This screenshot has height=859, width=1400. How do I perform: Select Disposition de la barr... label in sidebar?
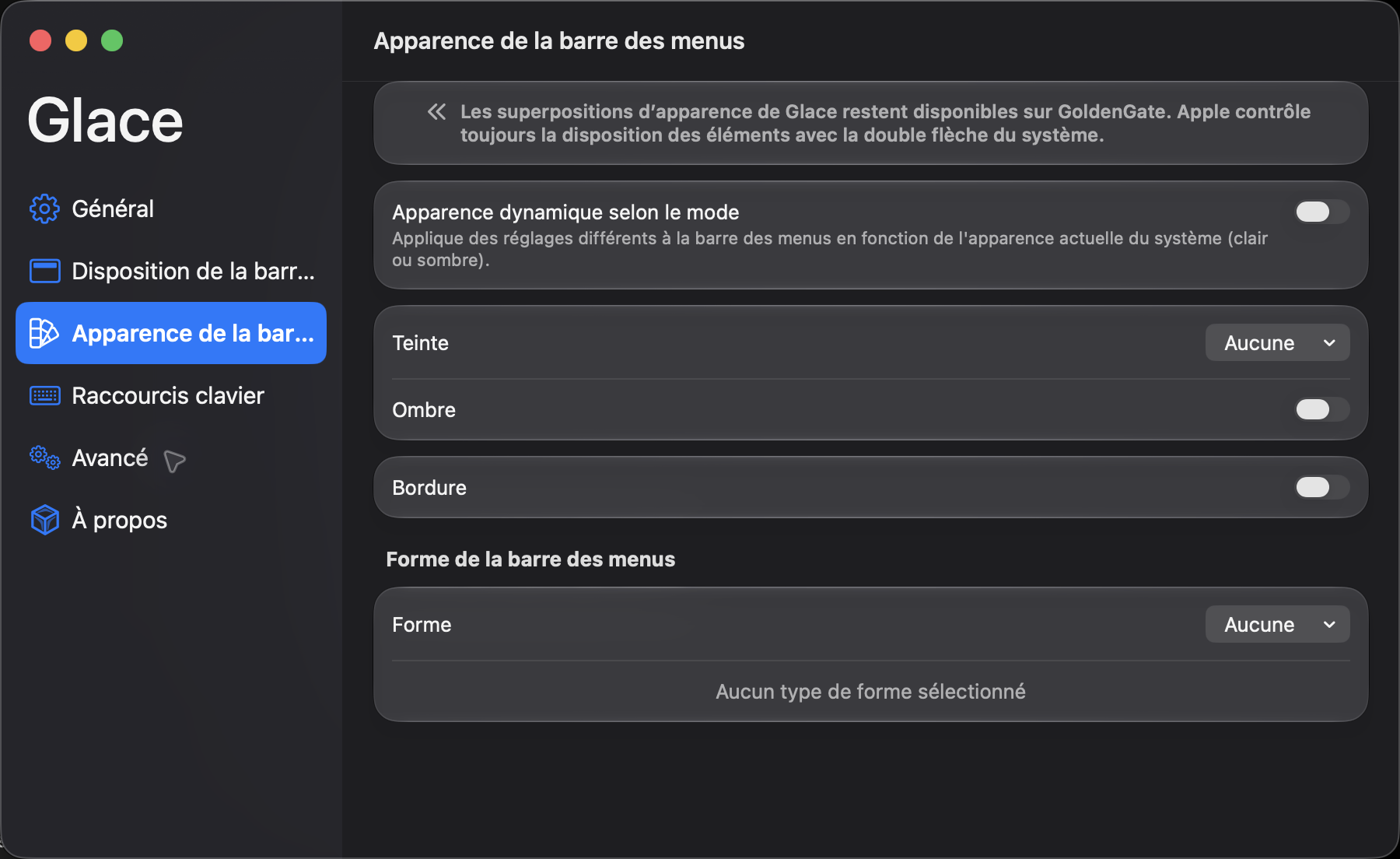193,271
